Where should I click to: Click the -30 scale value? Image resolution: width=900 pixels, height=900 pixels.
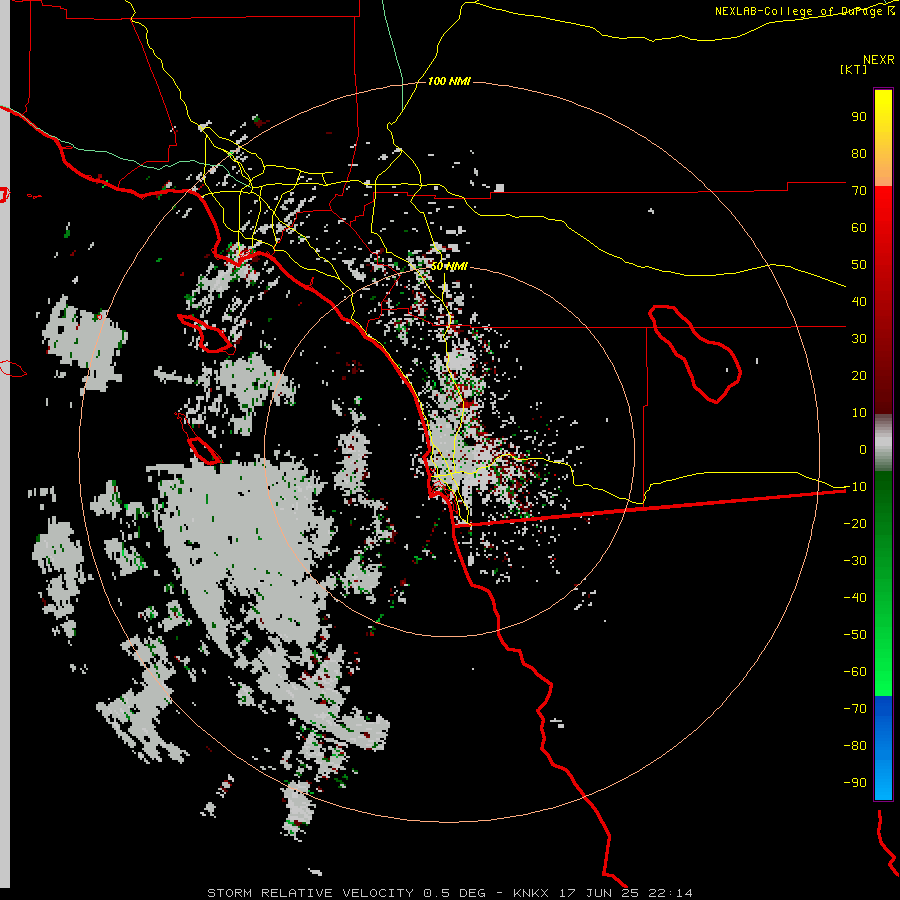pos(855,561)
